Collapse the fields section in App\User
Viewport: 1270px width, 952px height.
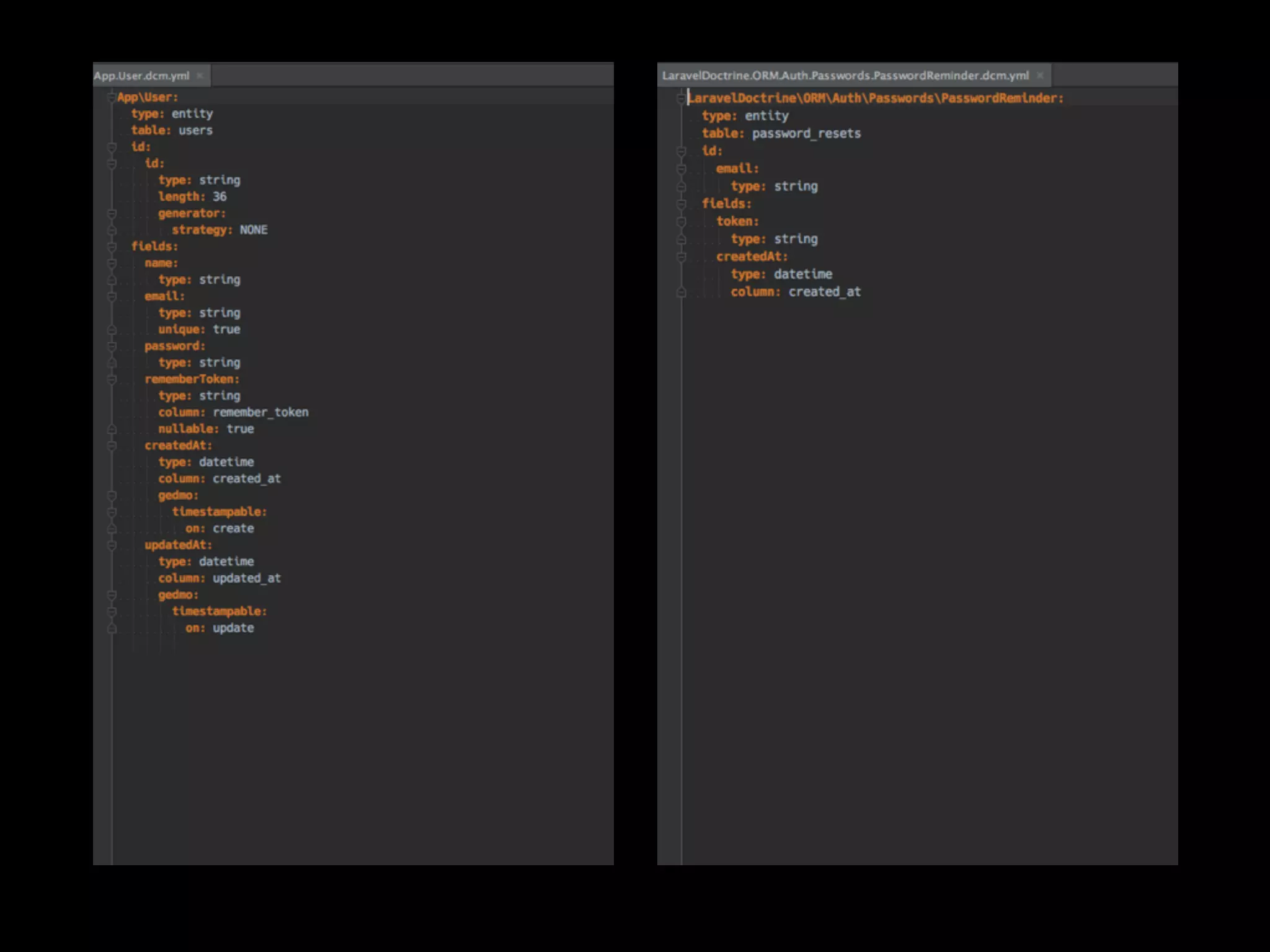112,247
